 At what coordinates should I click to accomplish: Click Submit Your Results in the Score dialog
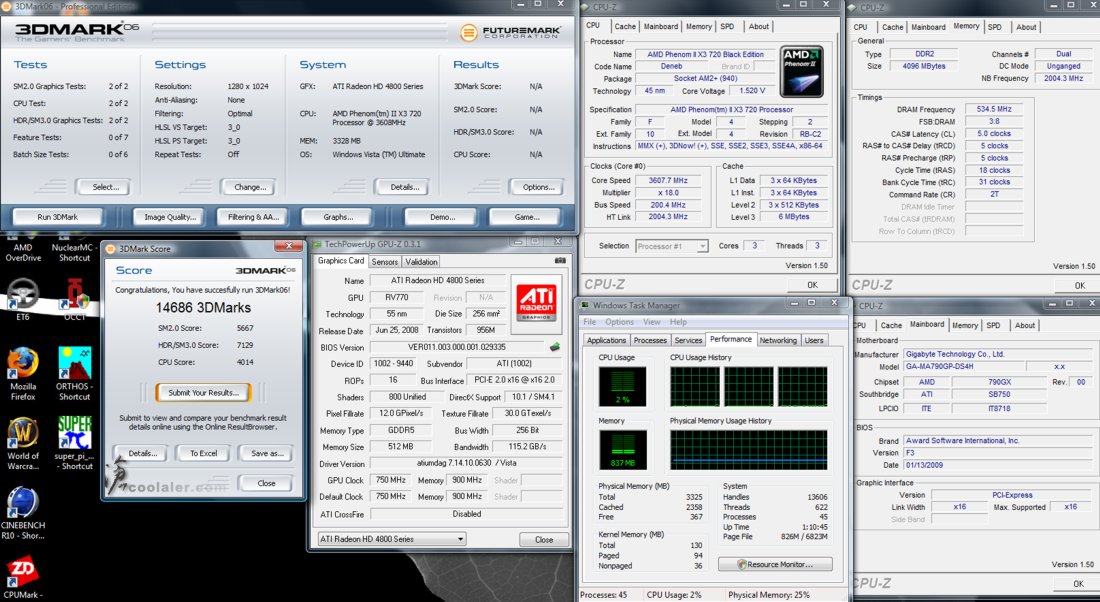pyautogui.click(x=203, y=392)
